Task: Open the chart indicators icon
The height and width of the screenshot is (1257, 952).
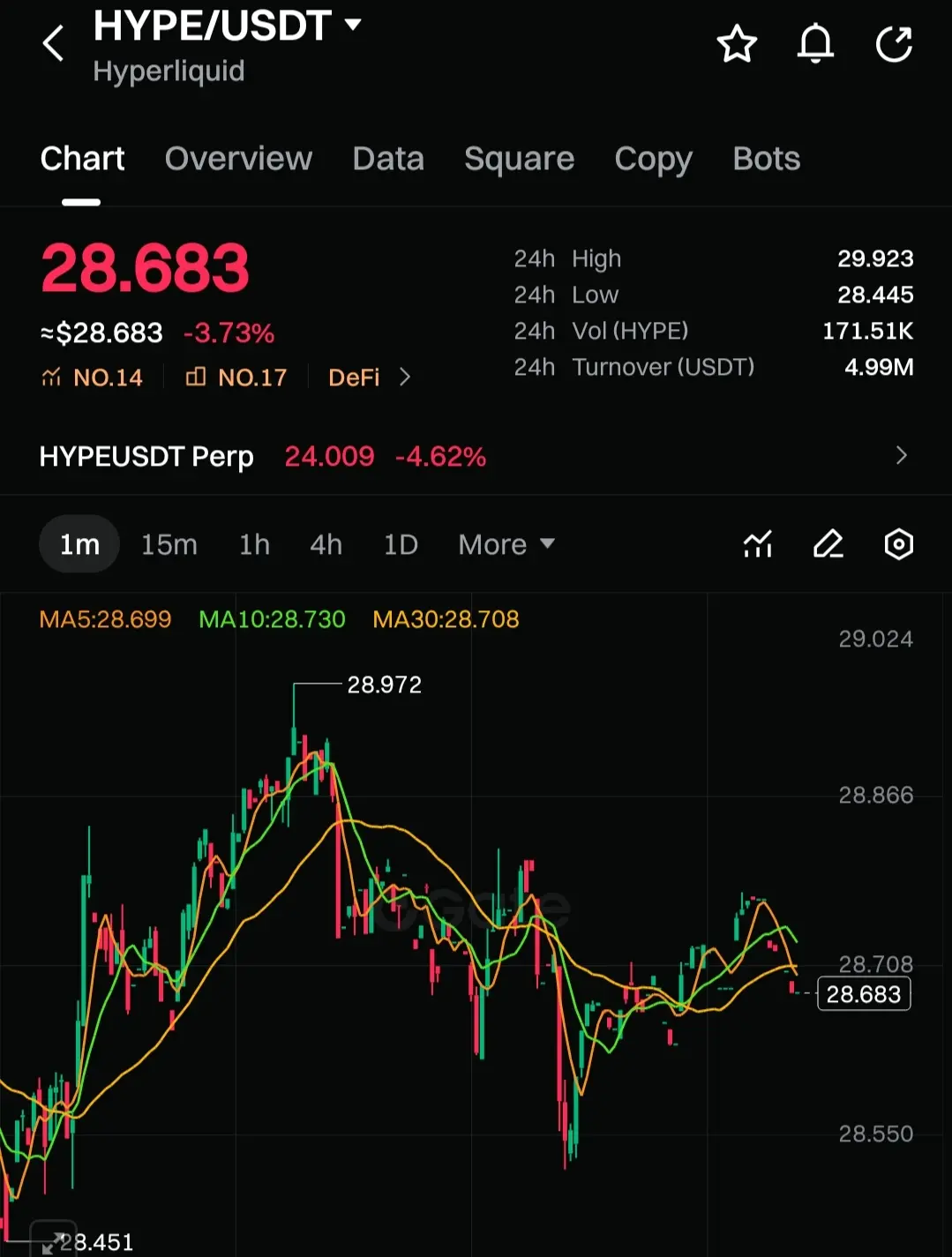Action: pyautogui.click(x=758, y=544)
